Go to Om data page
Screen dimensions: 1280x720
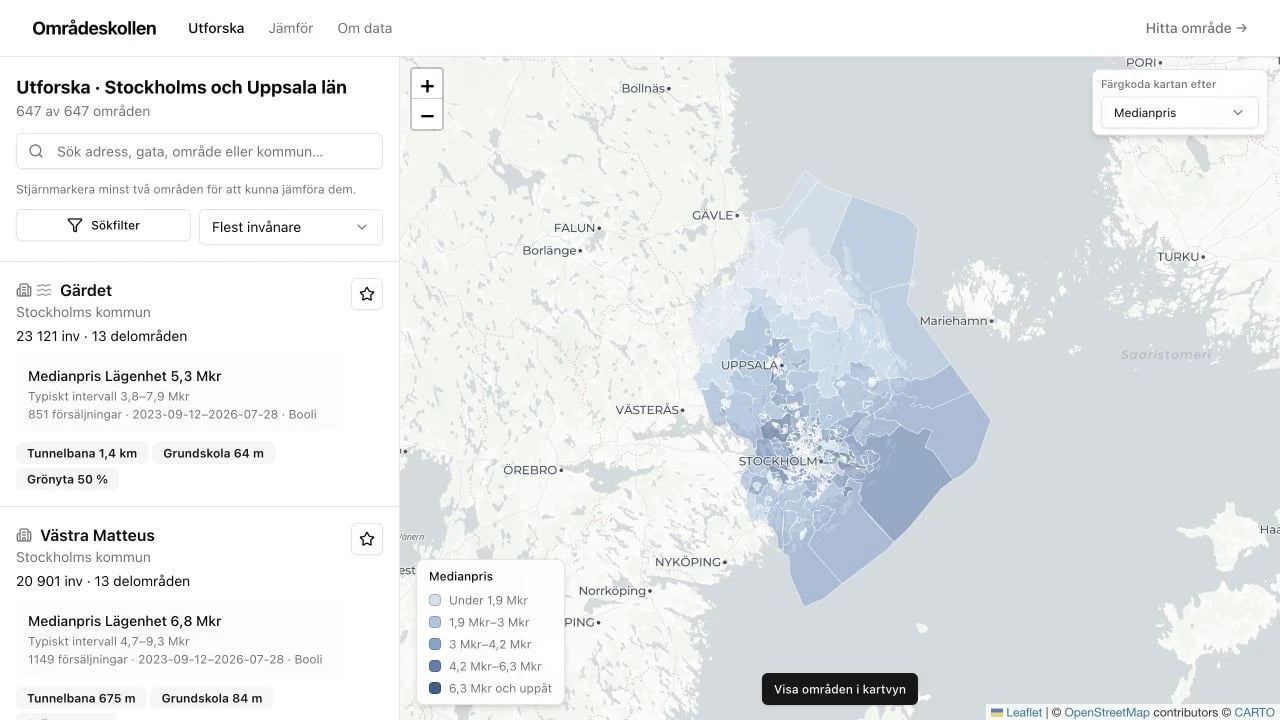pyautogui.click(x=365, y=28)
